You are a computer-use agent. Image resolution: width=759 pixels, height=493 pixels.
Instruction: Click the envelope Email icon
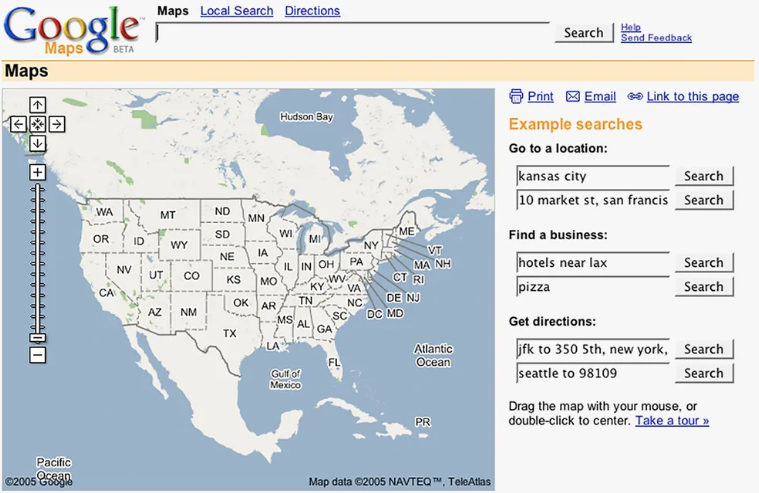(573, 96)
